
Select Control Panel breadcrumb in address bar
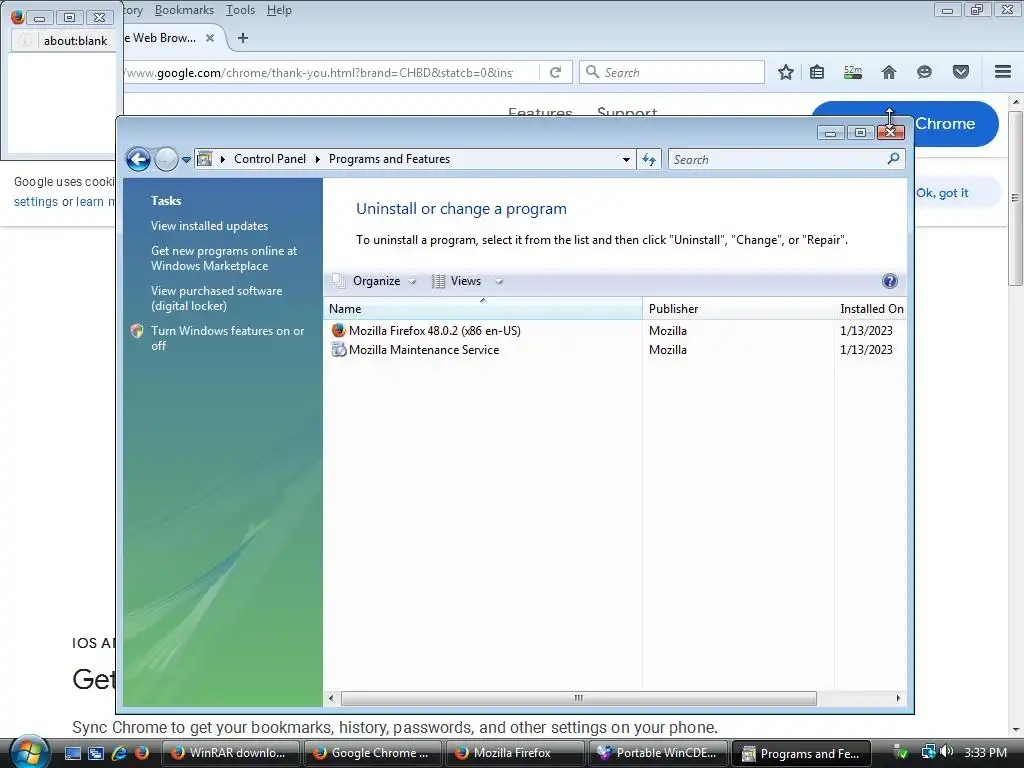[270, 159]
